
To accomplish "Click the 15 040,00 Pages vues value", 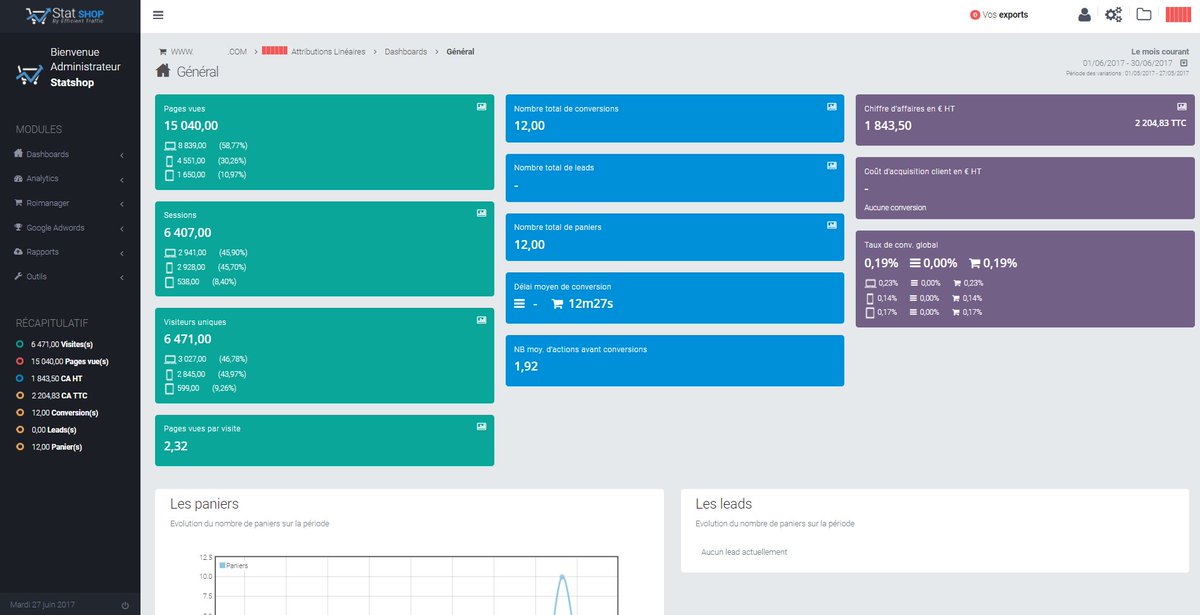I will 191,126.
